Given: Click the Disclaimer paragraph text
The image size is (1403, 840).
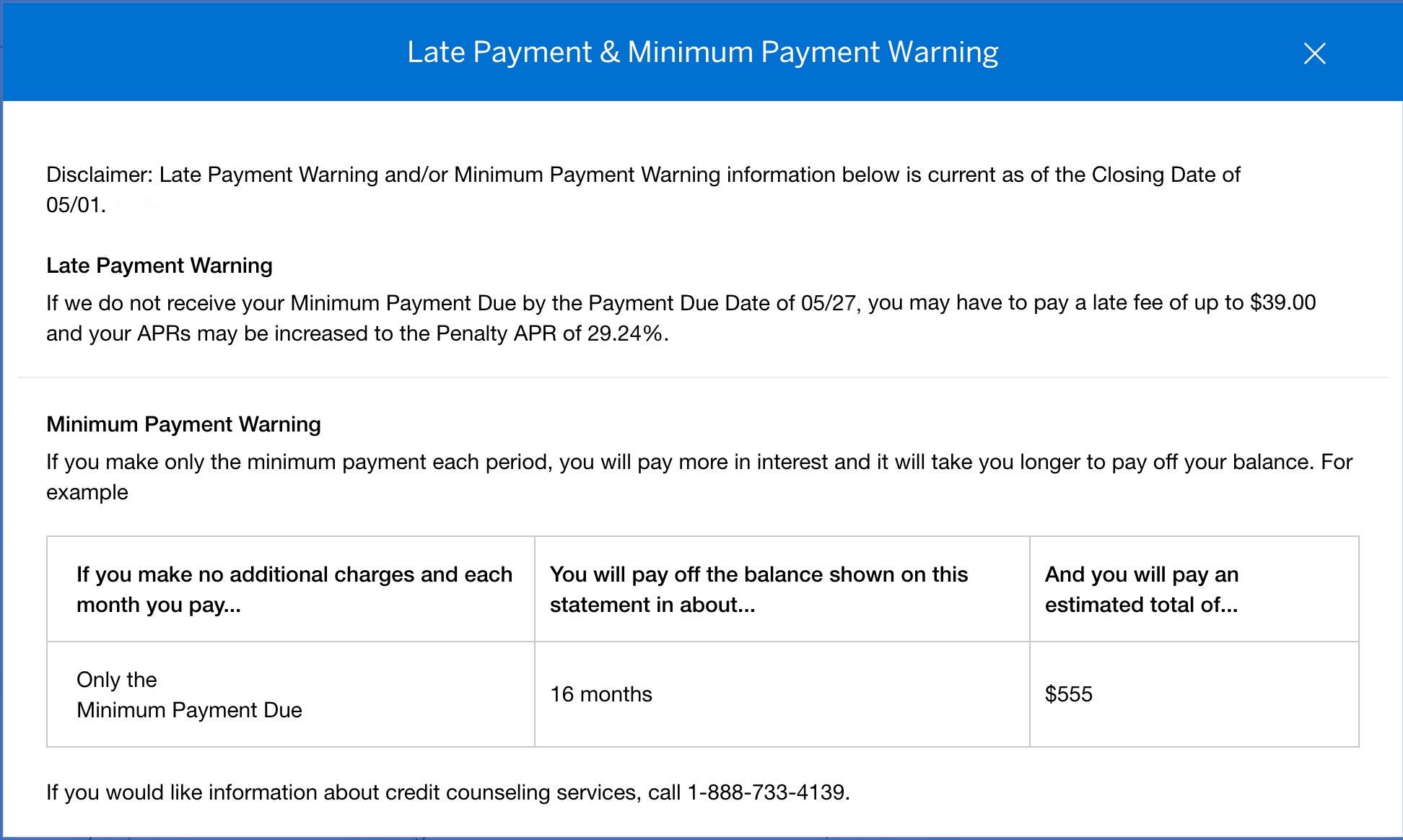Looking at the screenshot, I should tap(642, 175).
